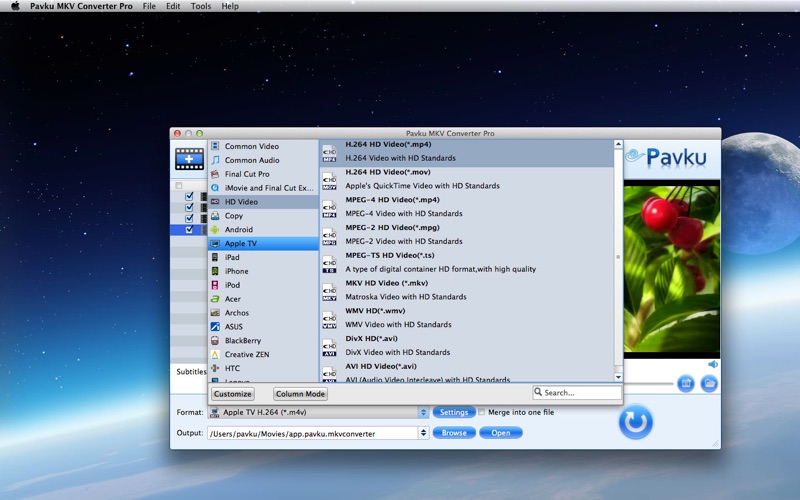Click the Copy category icon
Screen dimensions: 800x500
coord(215,215)
